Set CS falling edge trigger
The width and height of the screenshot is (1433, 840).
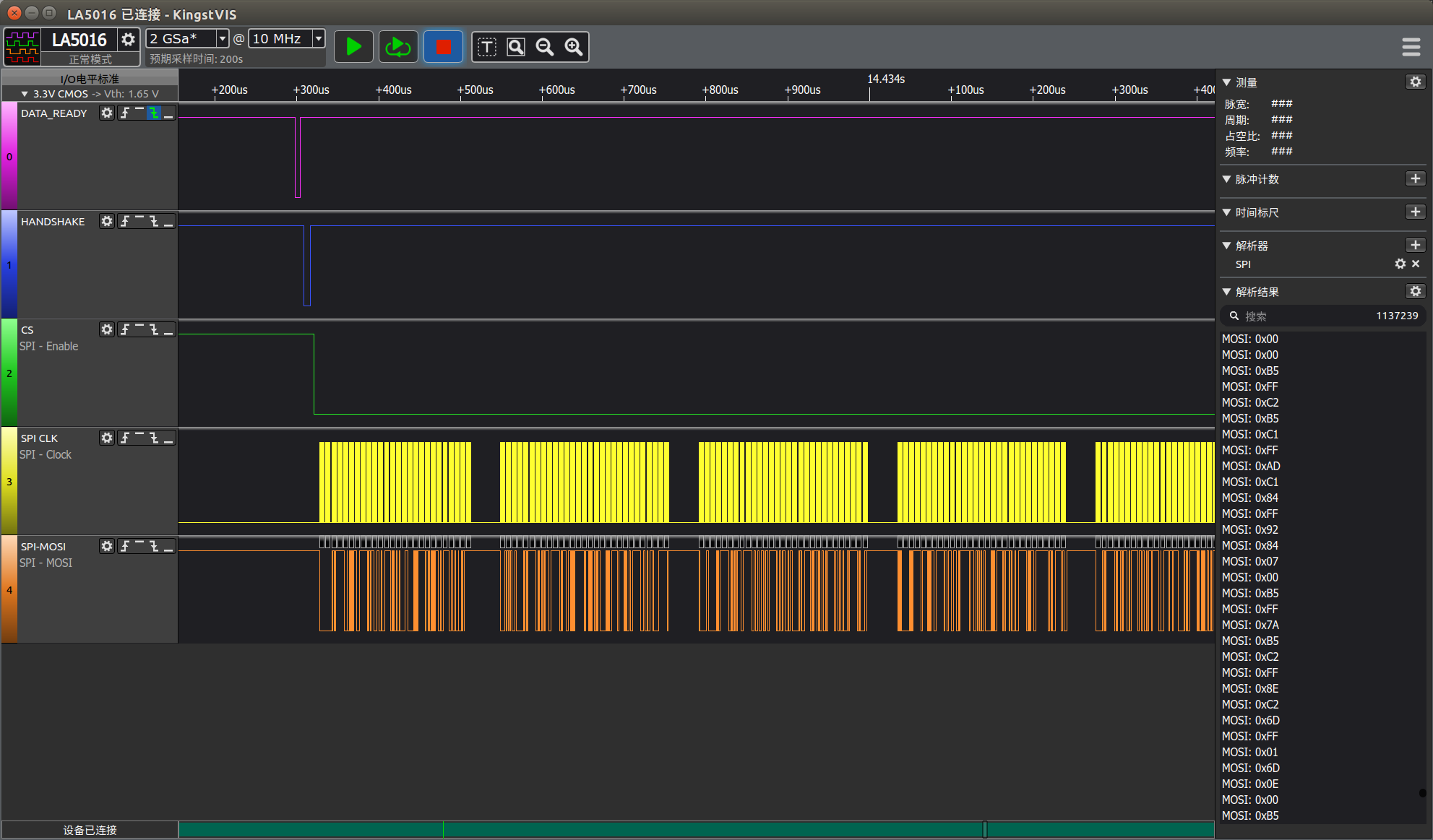pos(154,329)
